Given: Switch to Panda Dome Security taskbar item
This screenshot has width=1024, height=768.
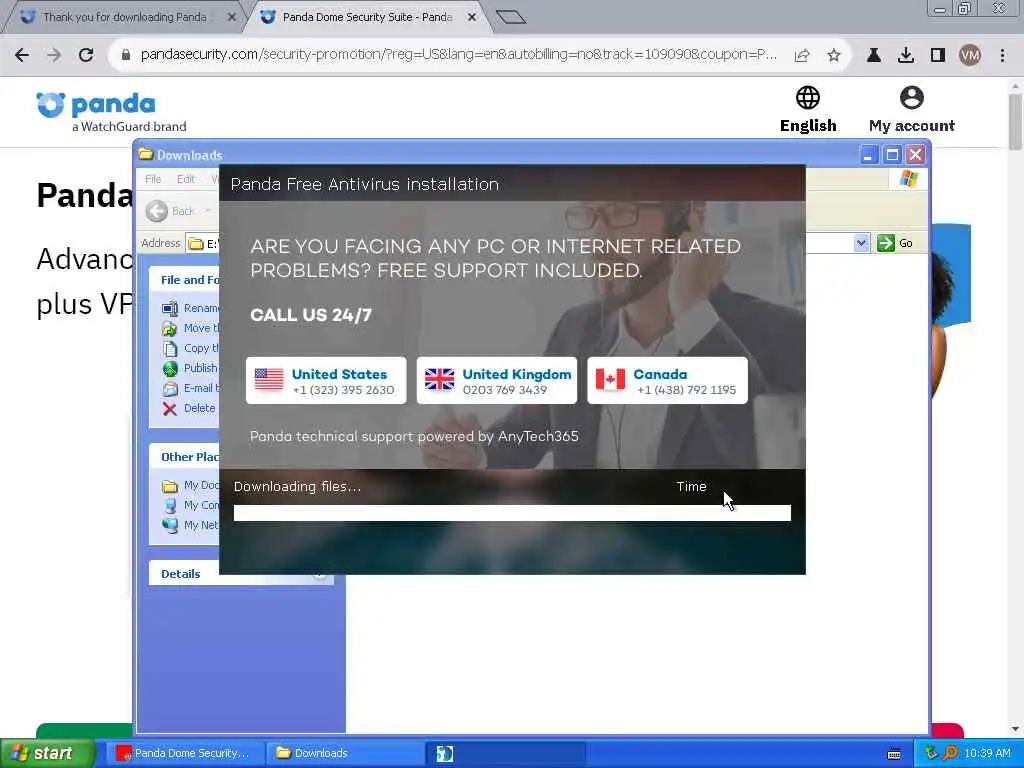Looking at the screenshot, I should pos(184,753).
